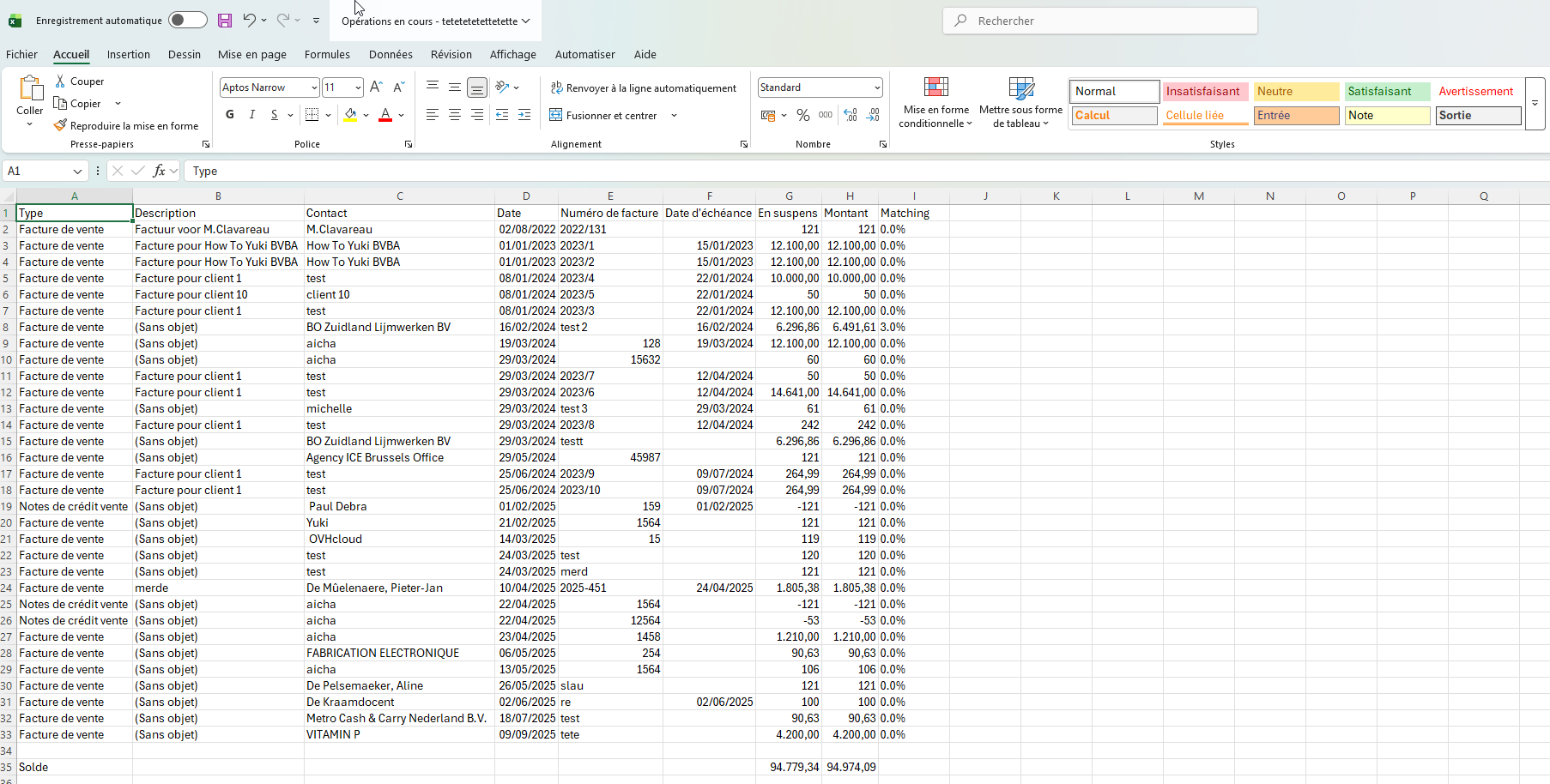Switch to the Révision tab
The height and width of the screenshot is (784, 1550).
451,54
